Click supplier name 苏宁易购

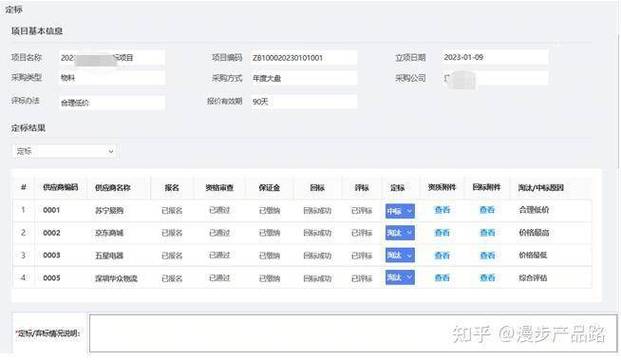tap(109, 211)
